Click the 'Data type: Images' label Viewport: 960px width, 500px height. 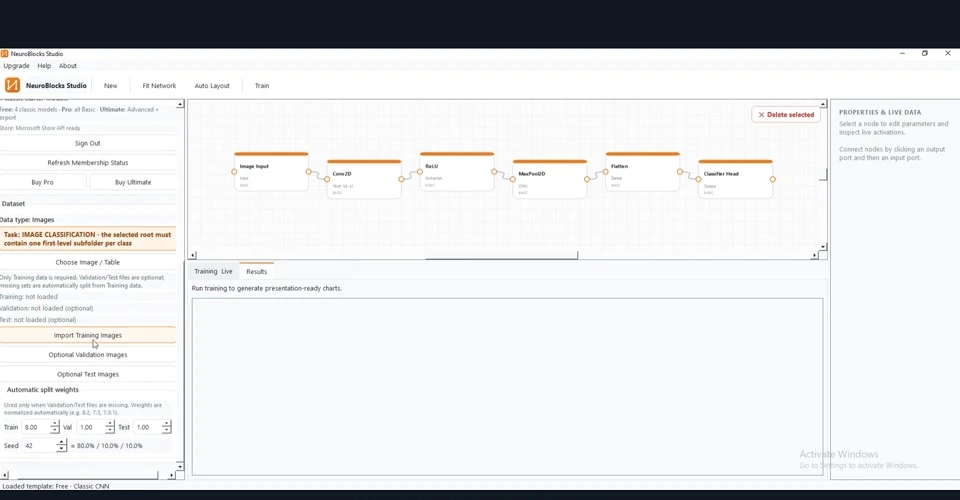27,219
